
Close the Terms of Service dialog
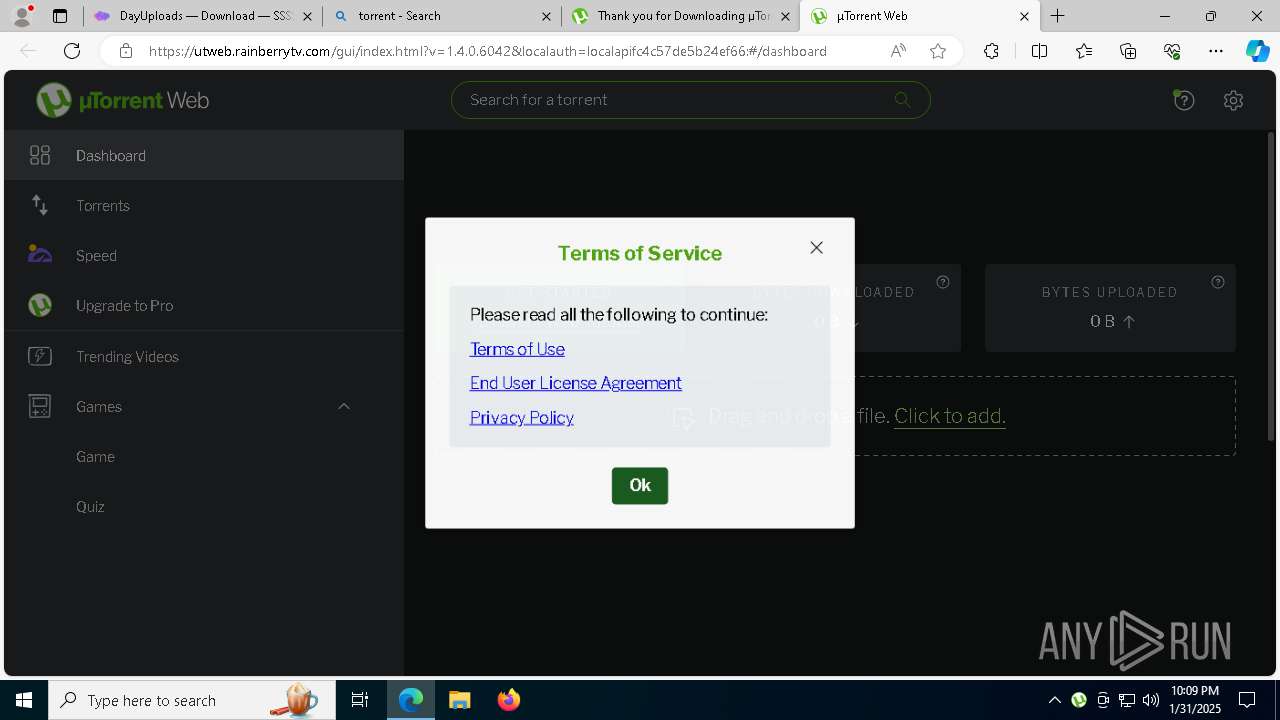(816, 247)
